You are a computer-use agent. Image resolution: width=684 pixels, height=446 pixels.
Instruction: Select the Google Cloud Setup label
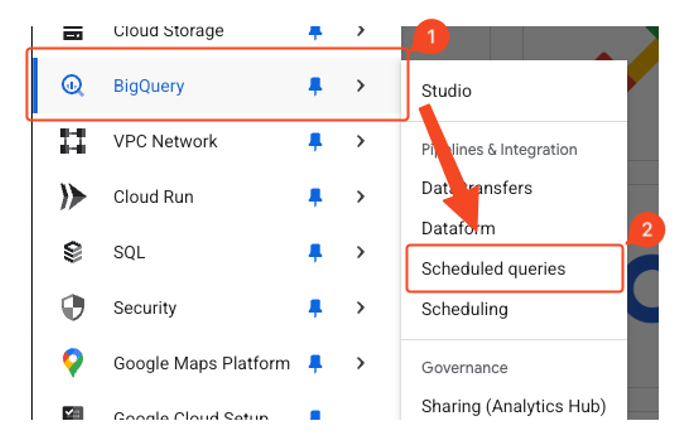[x=191, y=415]
